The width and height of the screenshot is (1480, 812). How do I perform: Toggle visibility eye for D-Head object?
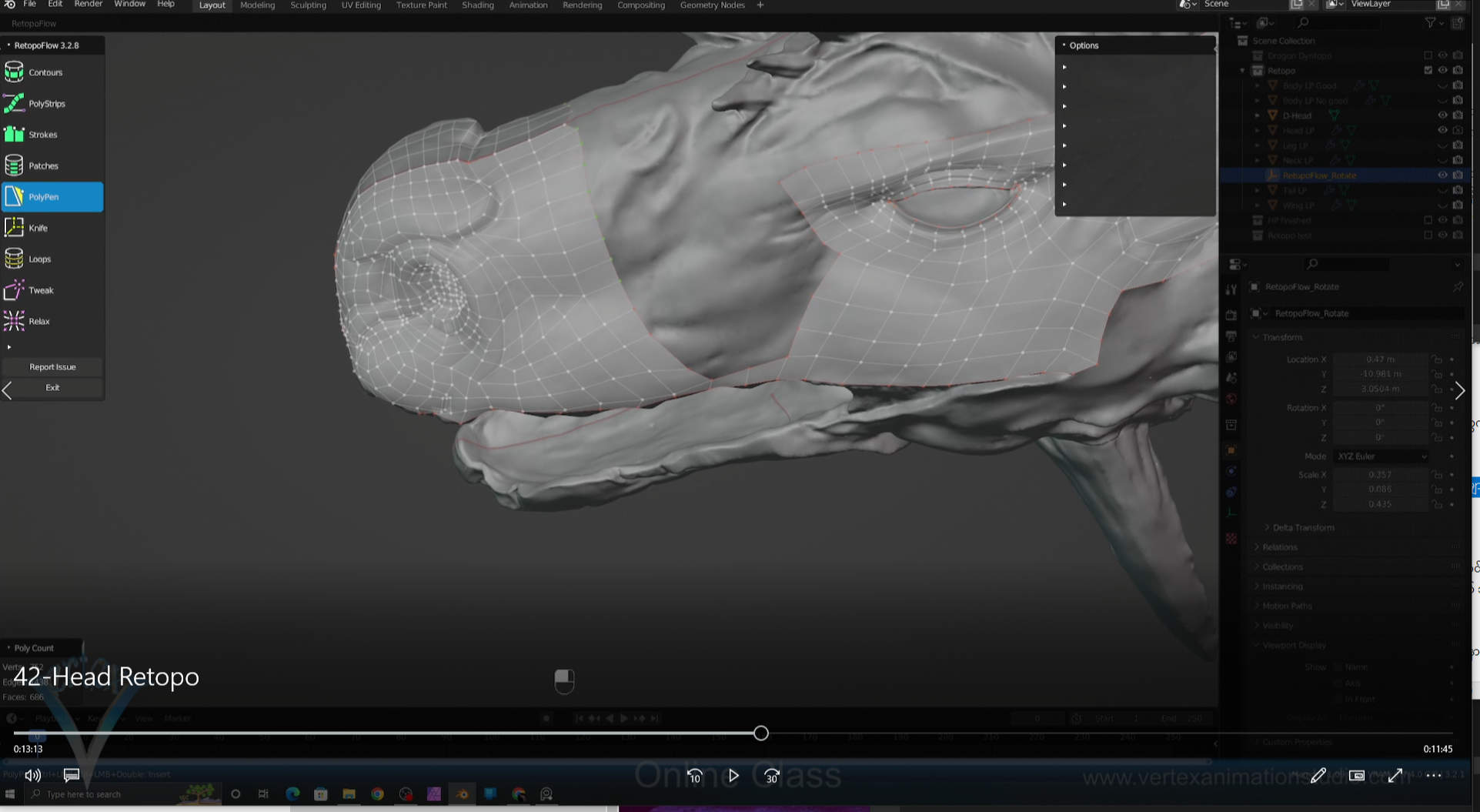pyautogui.click(x=1442, y=115)
